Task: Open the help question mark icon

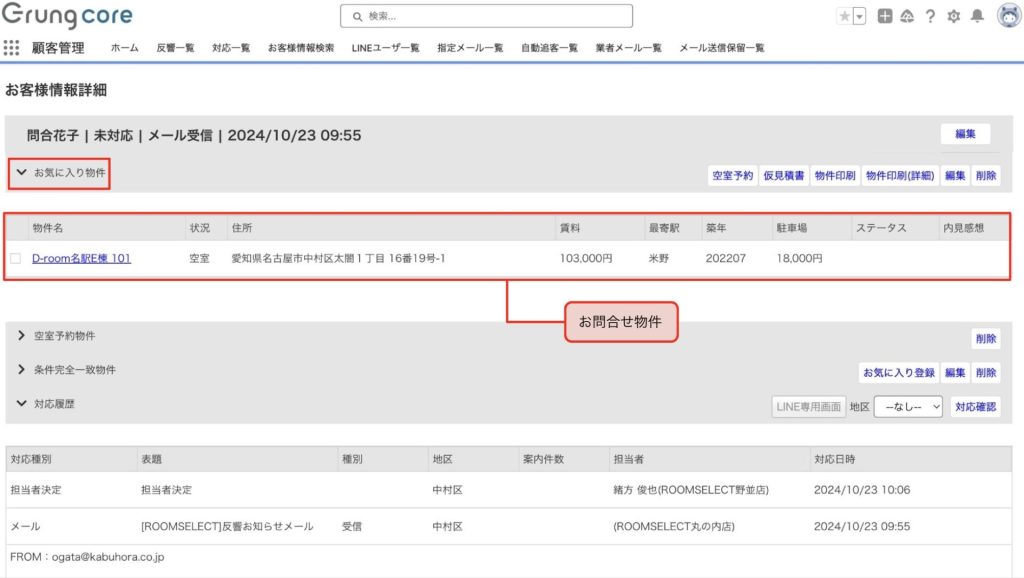Action: tap(930, 16)
